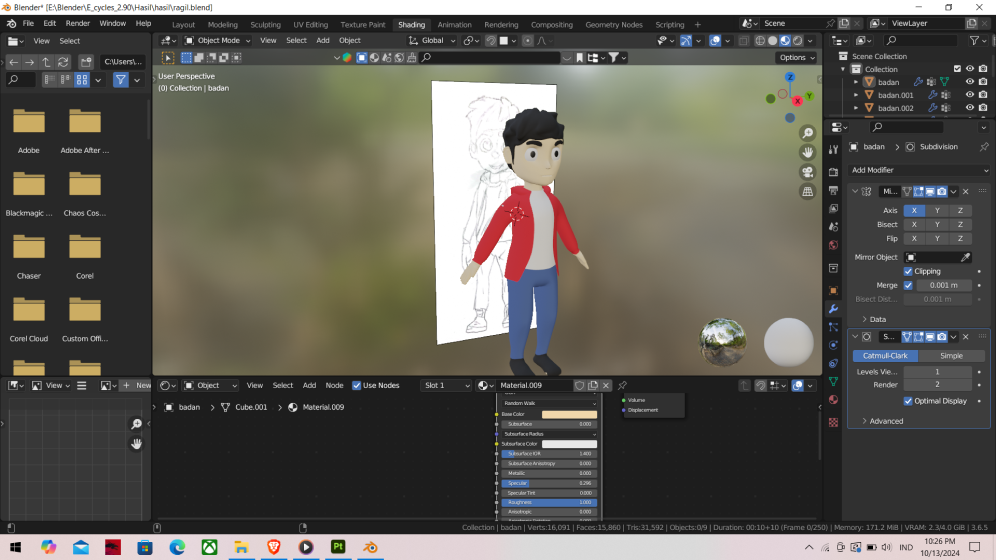996x560 pixels.
Task: Toggle the Merge checkbox
Action: click(908, 285)
